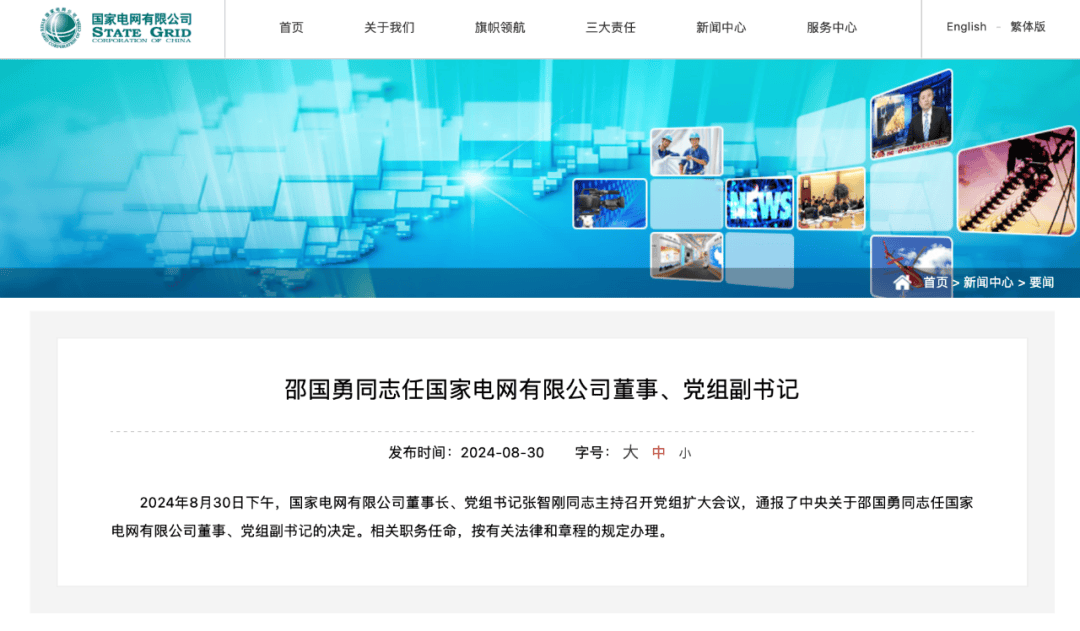This screenshot has height=631, width=1080.
Task: Set font size to 小
Action: 685,453
